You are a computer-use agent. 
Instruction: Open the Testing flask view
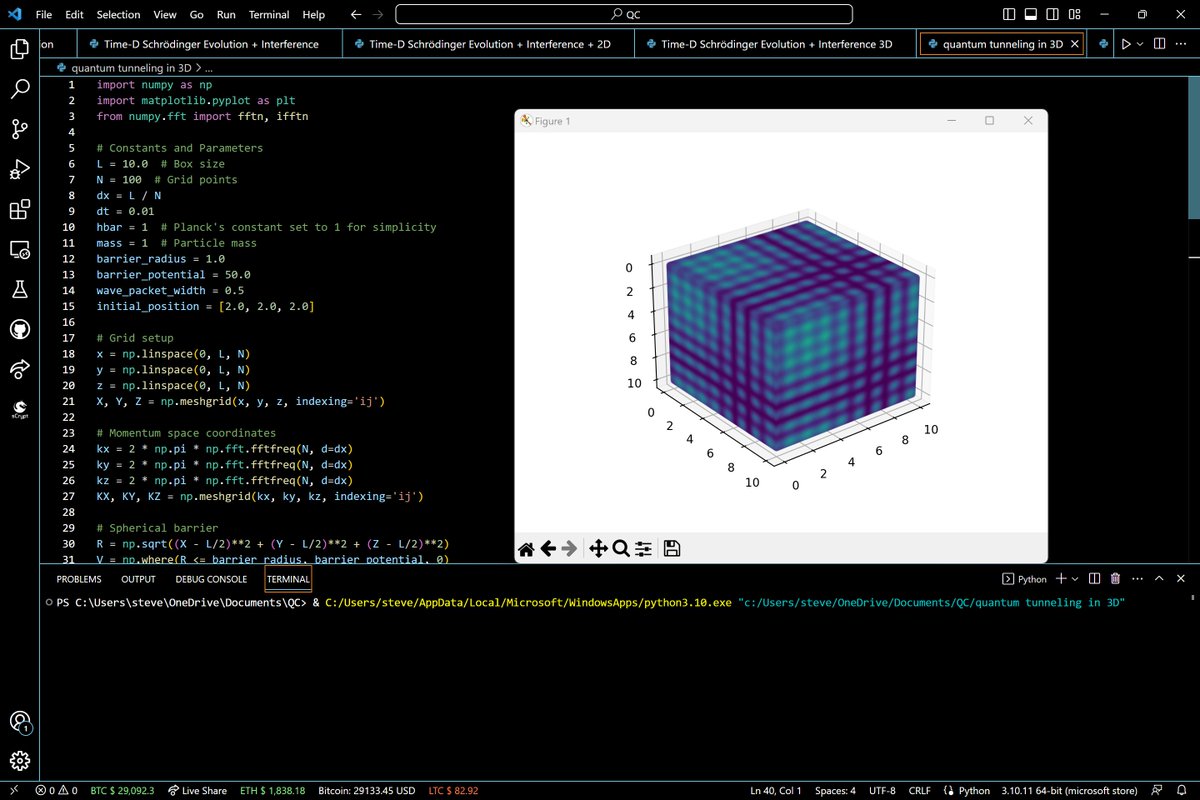(x=19, y=290)
